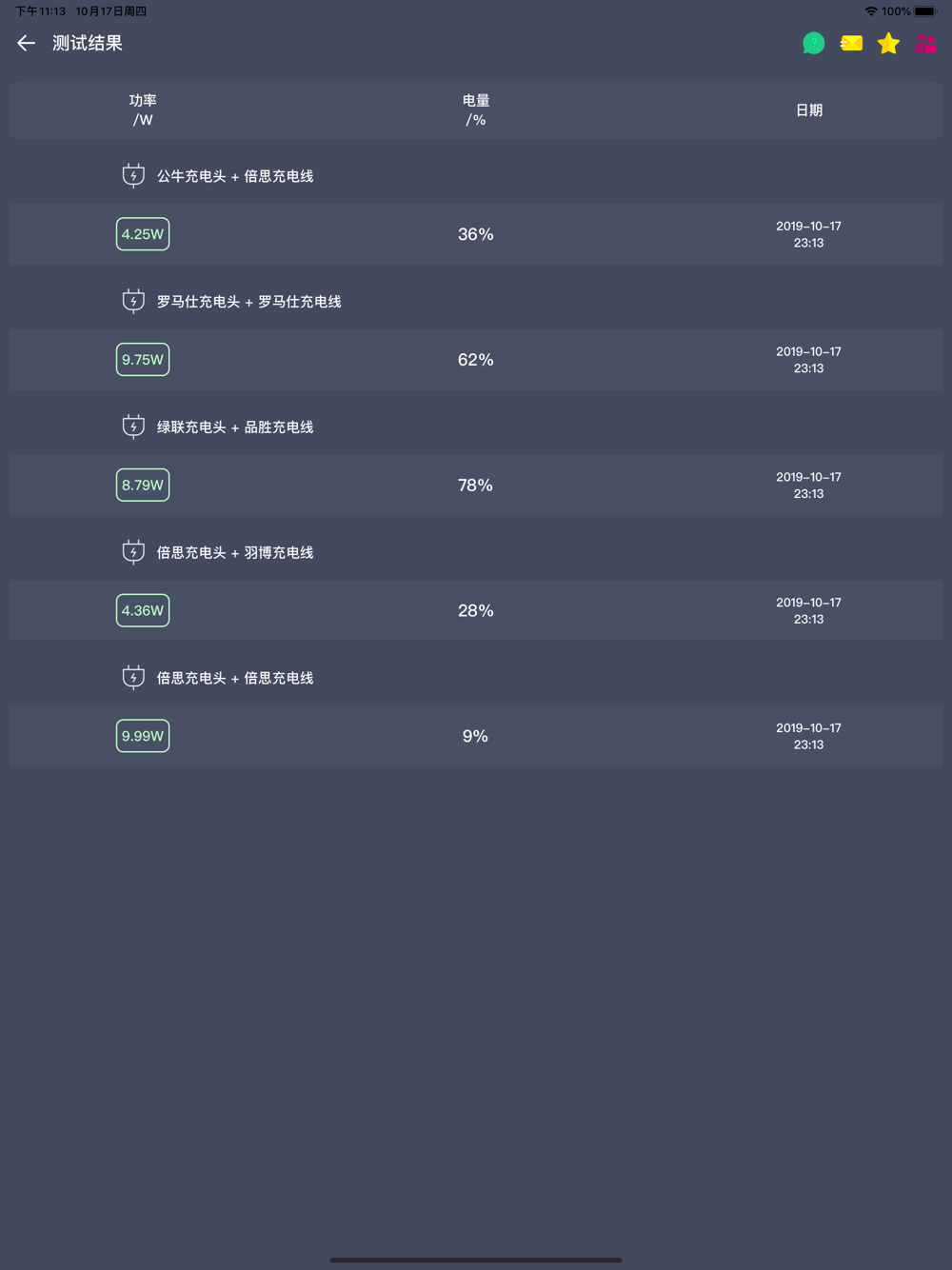Sort by the 功率 /W column header
Viewport: 952px width, 1270px height.
coord(143,109)
